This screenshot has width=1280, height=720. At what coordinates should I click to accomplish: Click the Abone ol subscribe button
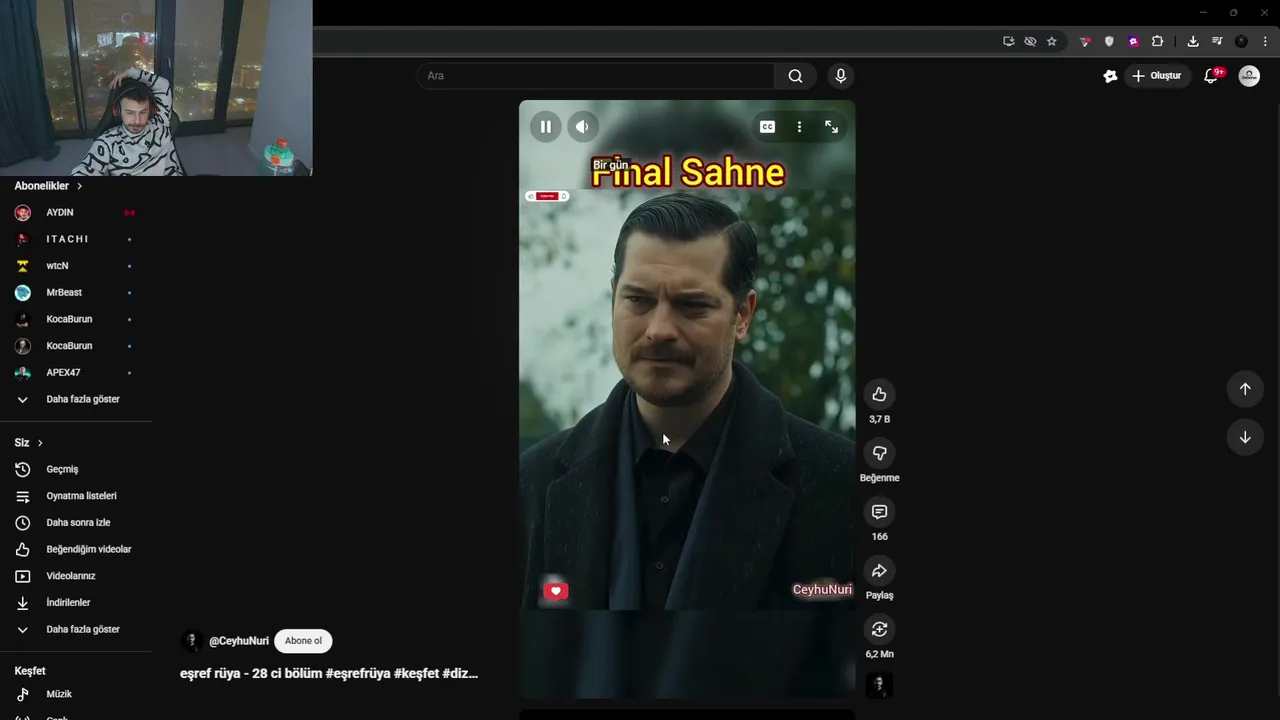click(x=303, y=641)
